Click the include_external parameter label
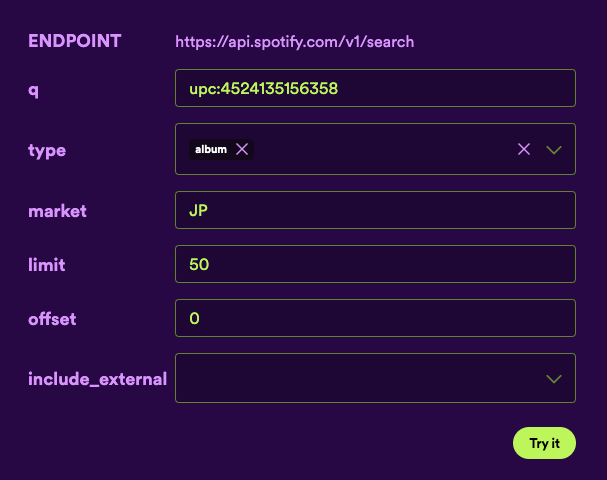Screen dimensions: 607x480 click(97, 378)
